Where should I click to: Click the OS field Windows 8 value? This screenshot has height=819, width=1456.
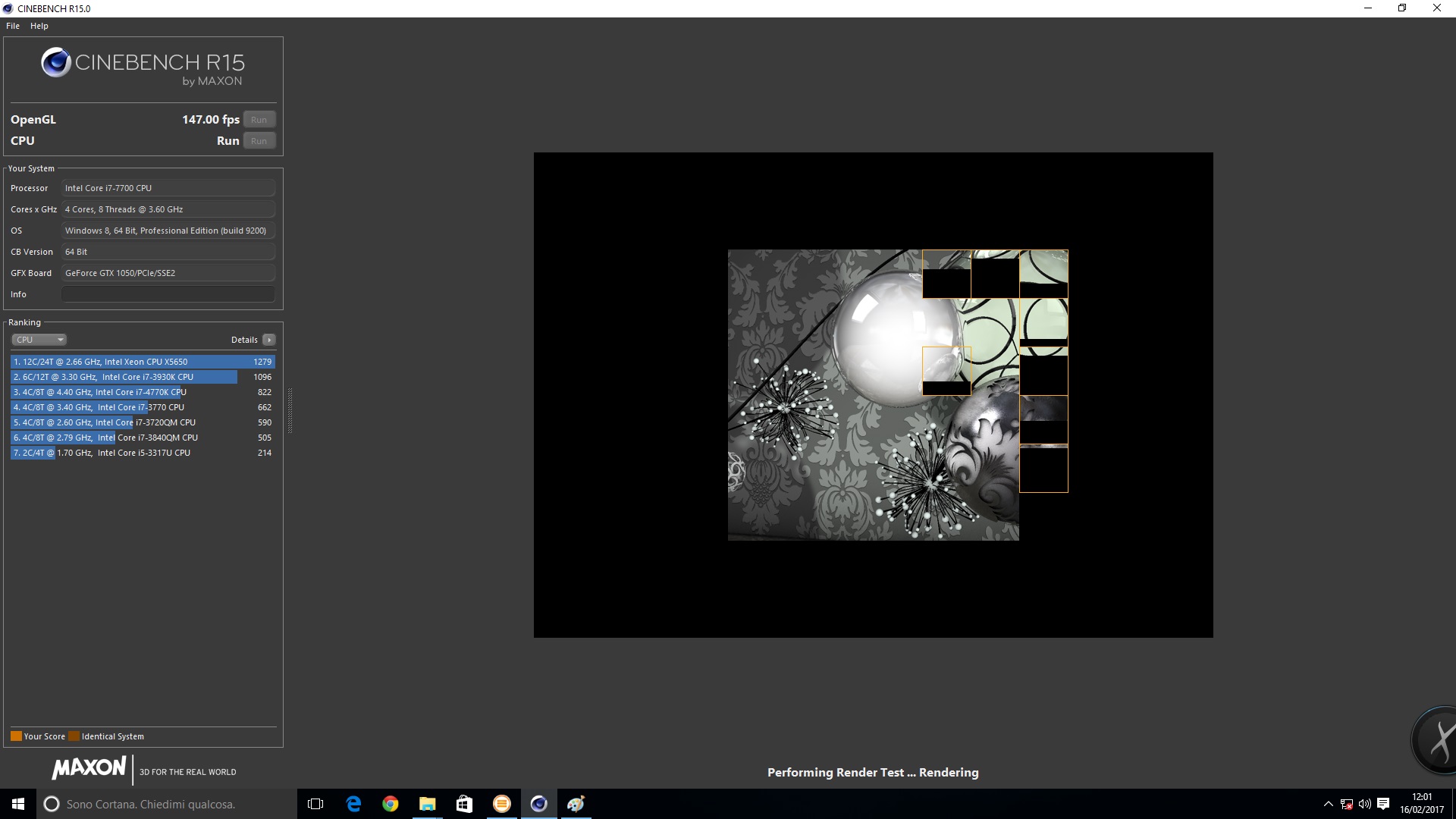coord(168,231)
